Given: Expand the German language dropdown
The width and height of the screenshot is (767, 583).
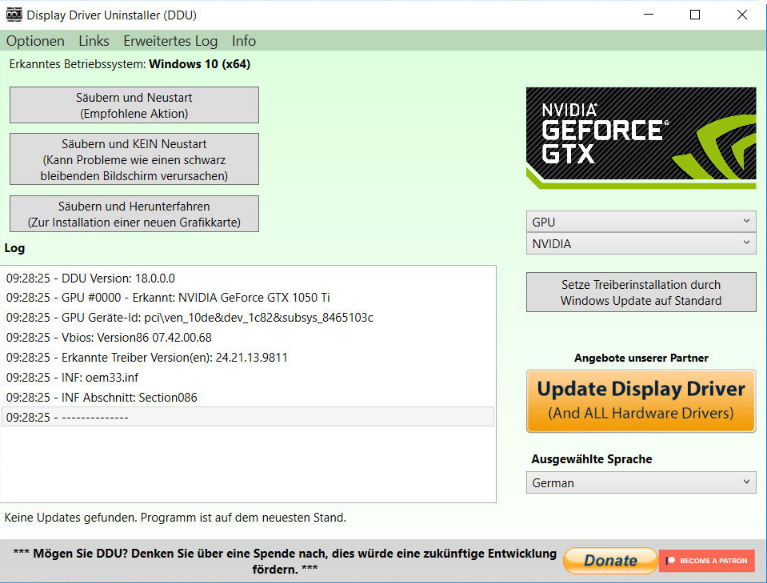Looking at the screenshot, I should pyautogui.click(x=641, y=483).
